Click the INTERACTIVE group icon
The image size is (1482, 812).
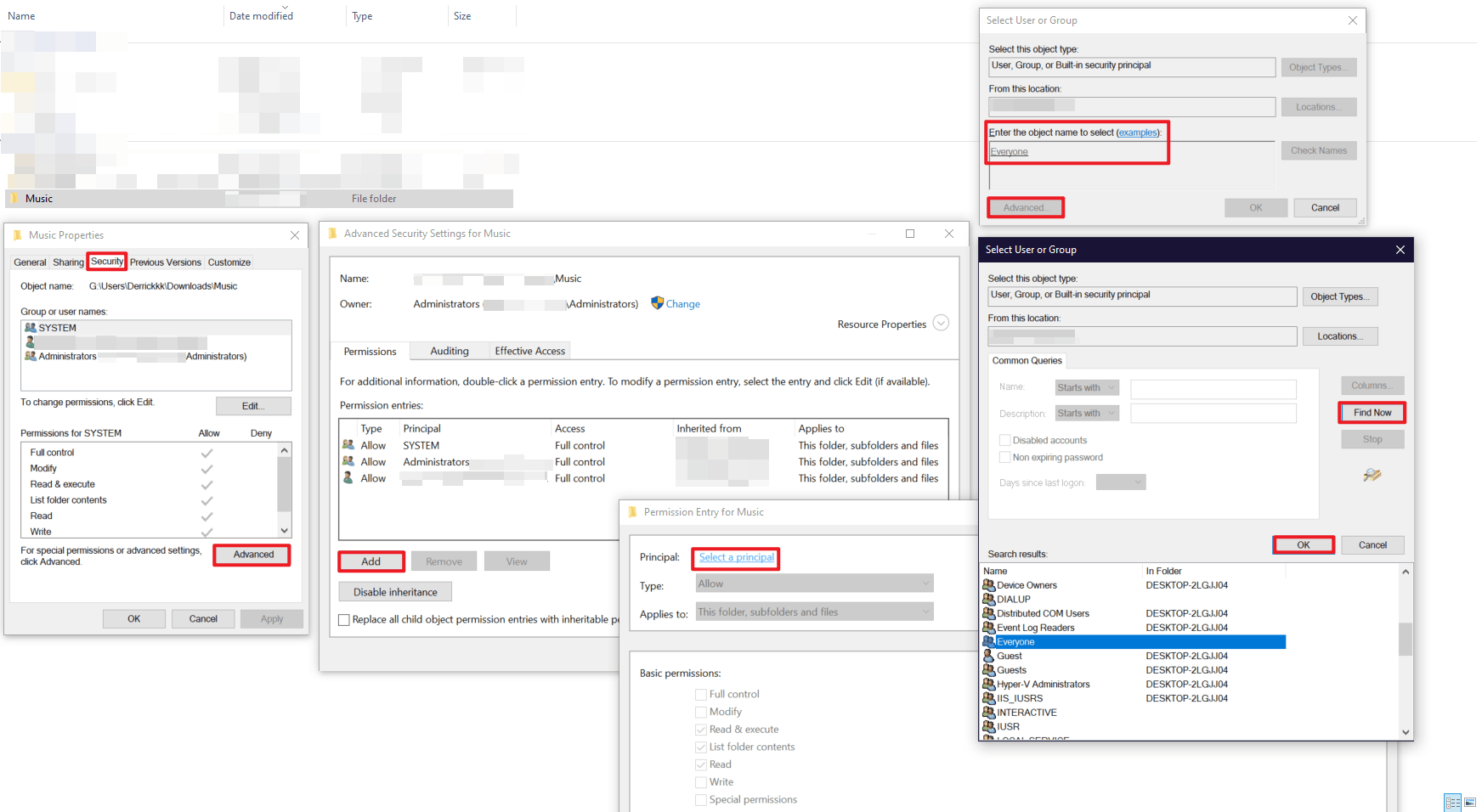coord(989,713)
